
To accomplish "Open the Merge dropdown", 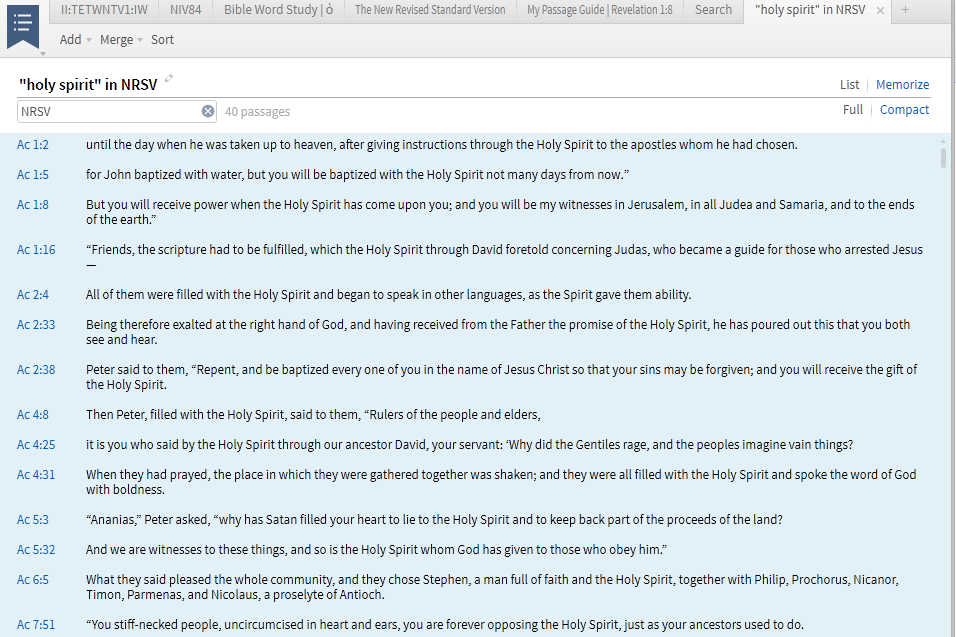I will click(121, 40).
